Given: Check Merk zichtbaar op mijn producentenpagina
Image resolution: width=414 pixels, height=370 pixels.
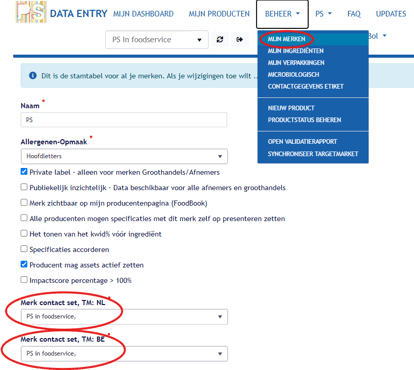Looking at the screenshot, I should [24, 202].
